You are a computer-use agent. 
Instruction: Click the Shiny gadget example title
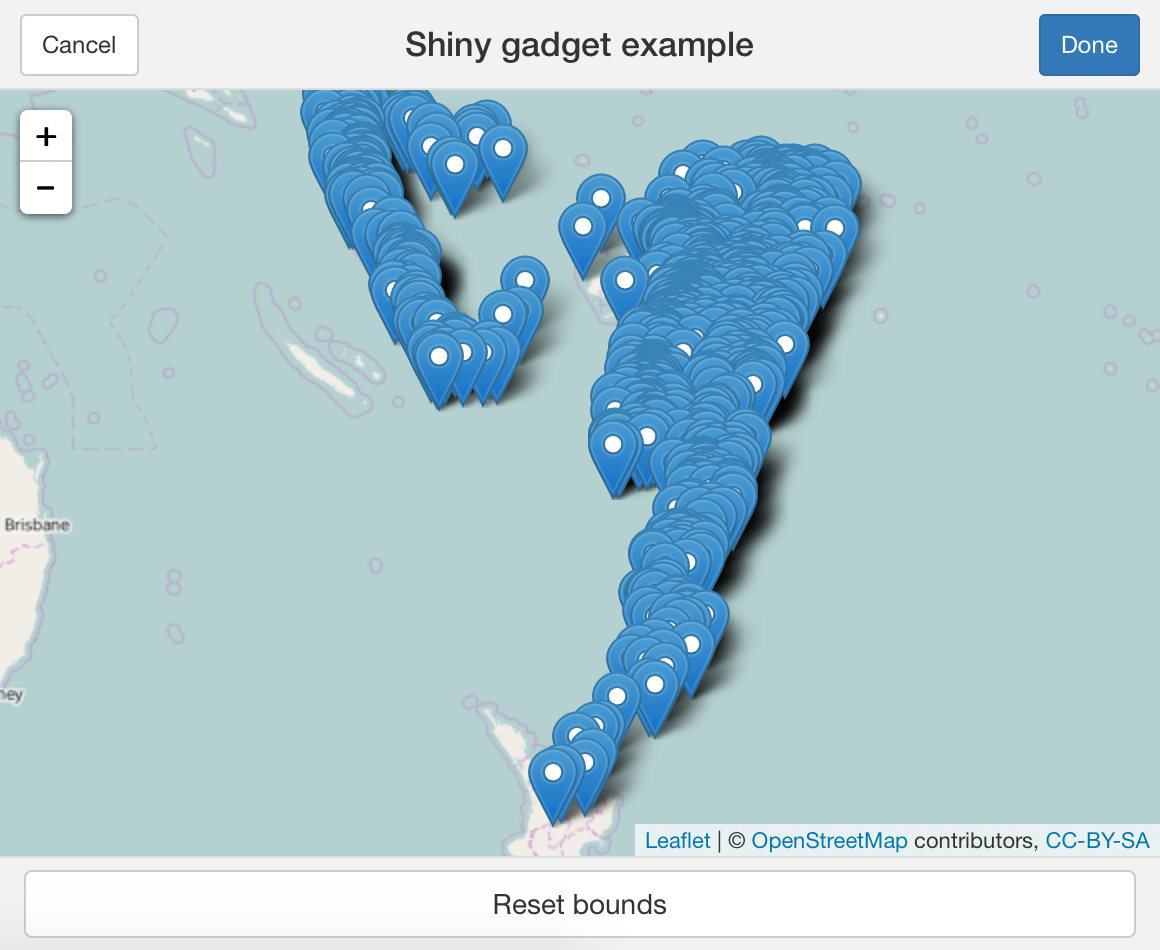coord(579,44)
